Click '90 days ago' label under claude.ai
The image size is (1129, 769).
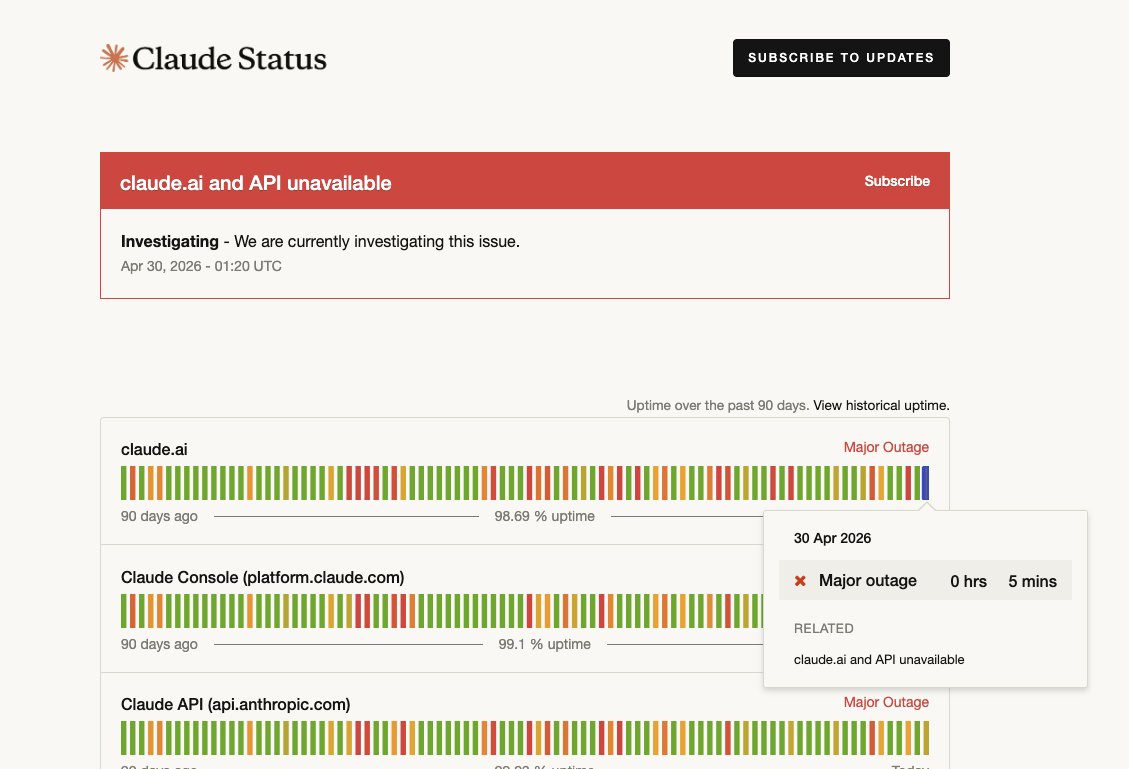tap(159, 516)
